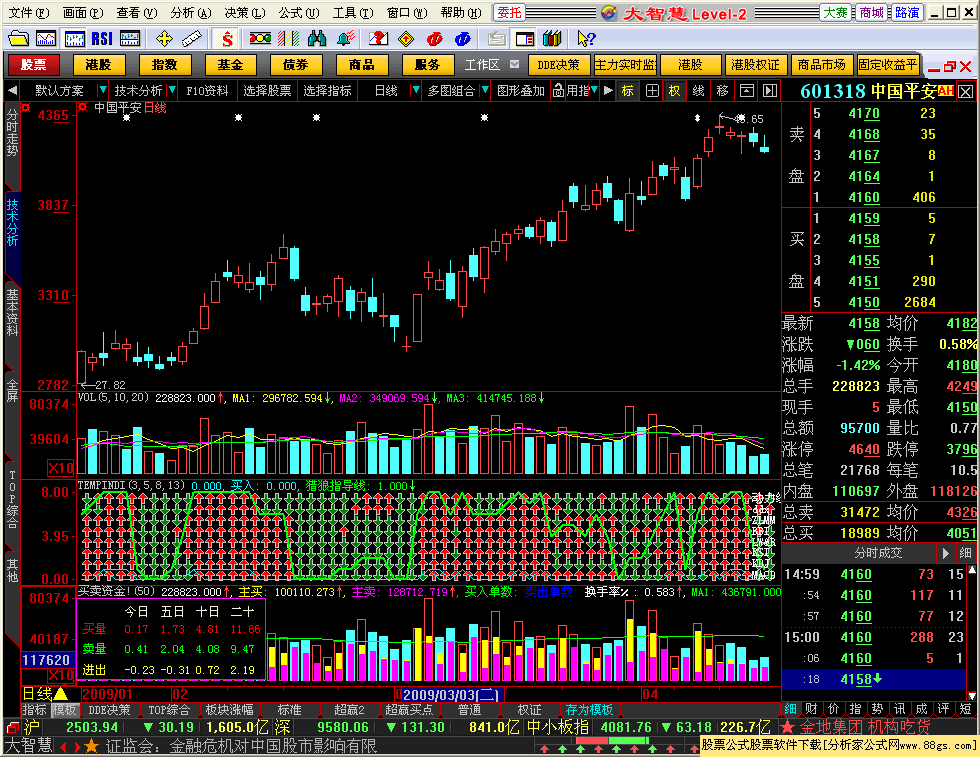
Task: Click the DDE决策 yellow button
Action: 558,64
